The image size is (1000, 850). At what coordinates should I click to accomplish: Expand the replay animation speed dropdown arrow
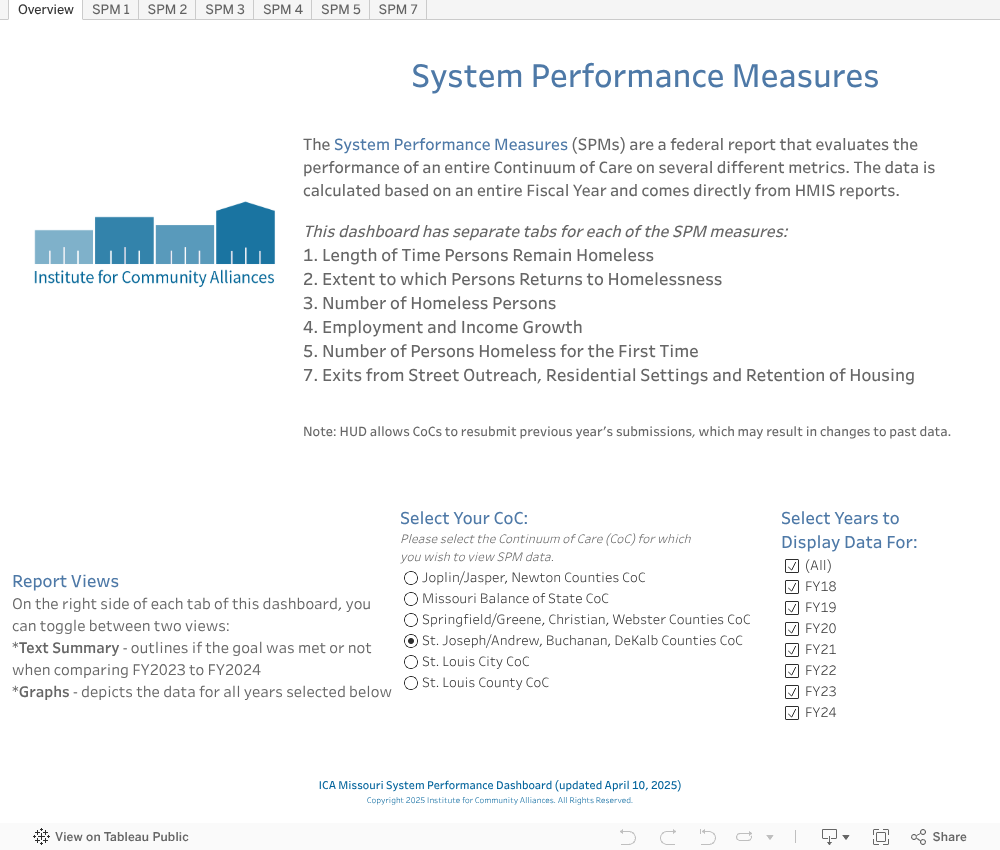(770, 837)
